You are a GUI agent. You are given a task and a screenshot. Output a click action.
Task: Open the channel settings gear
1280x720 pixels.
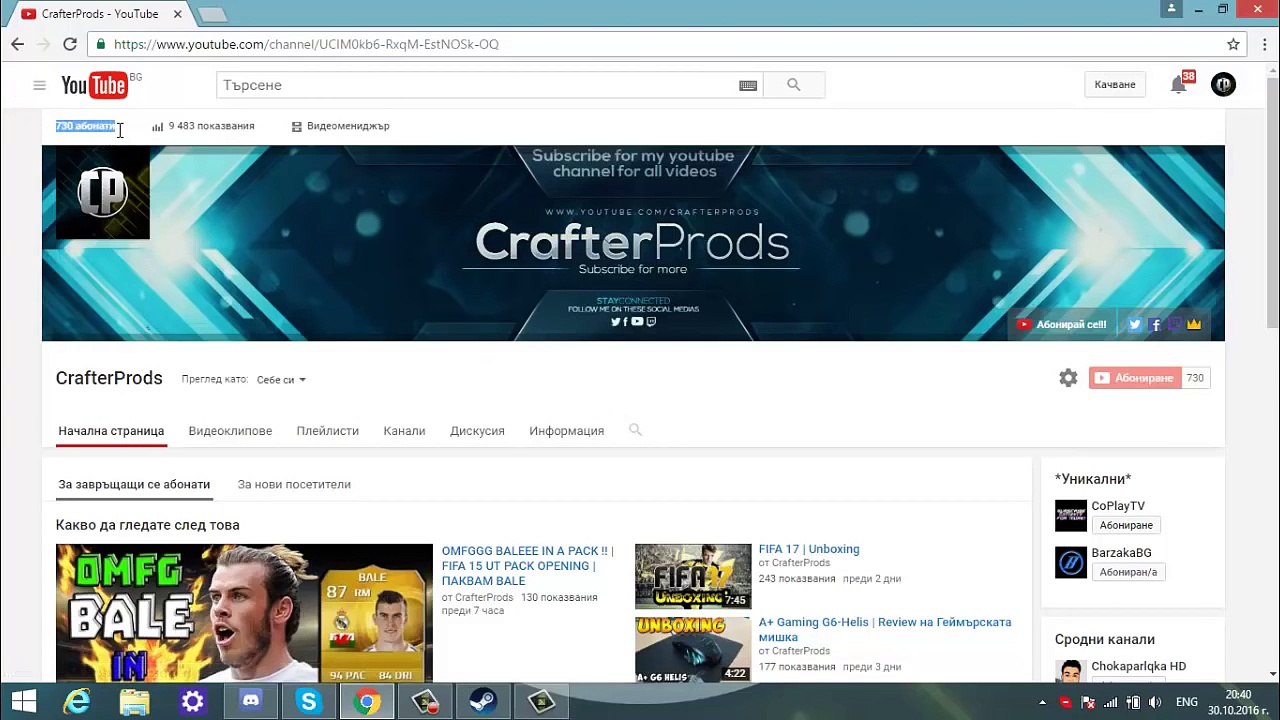tap(1068, 378)
